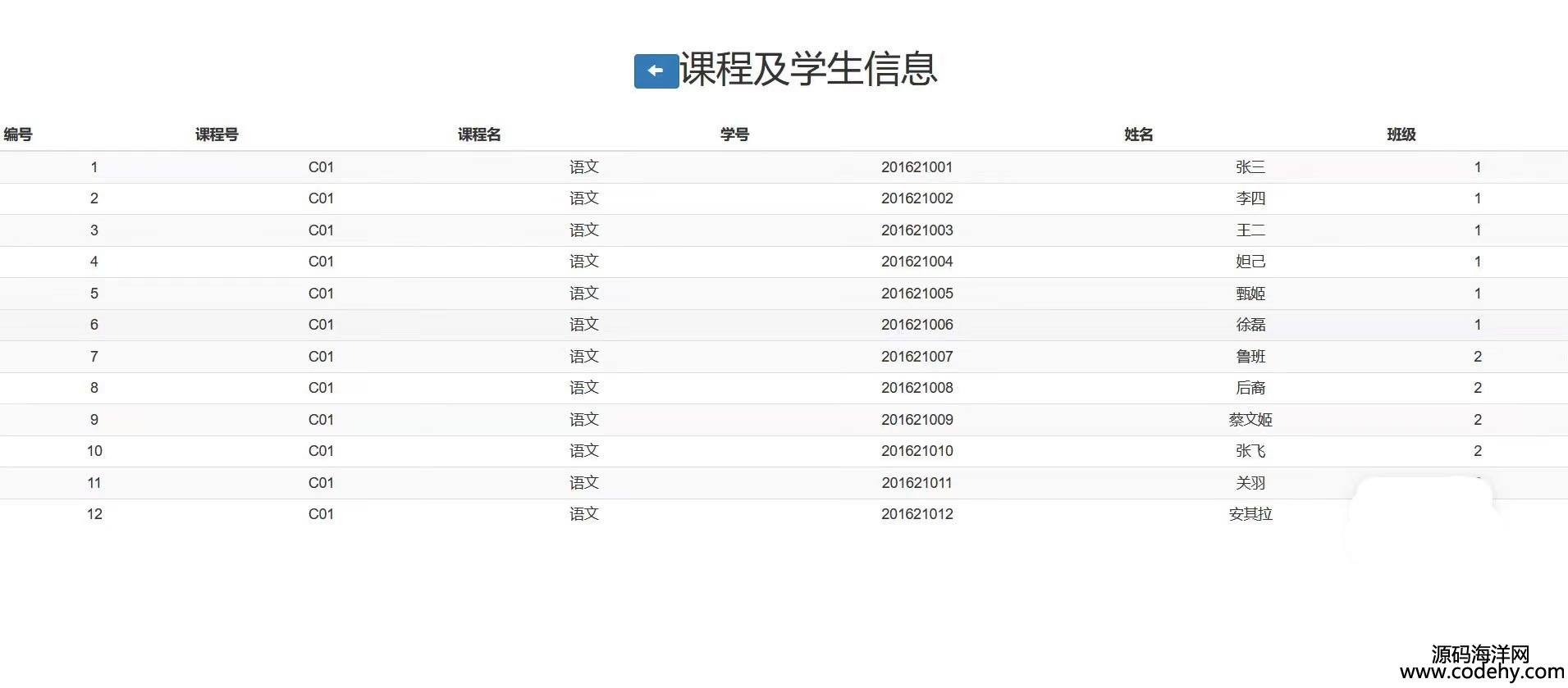Click the 课程及学生信息 page heading
The height and width of the screenshot is (688, 1568).
[x=808, y=69]
